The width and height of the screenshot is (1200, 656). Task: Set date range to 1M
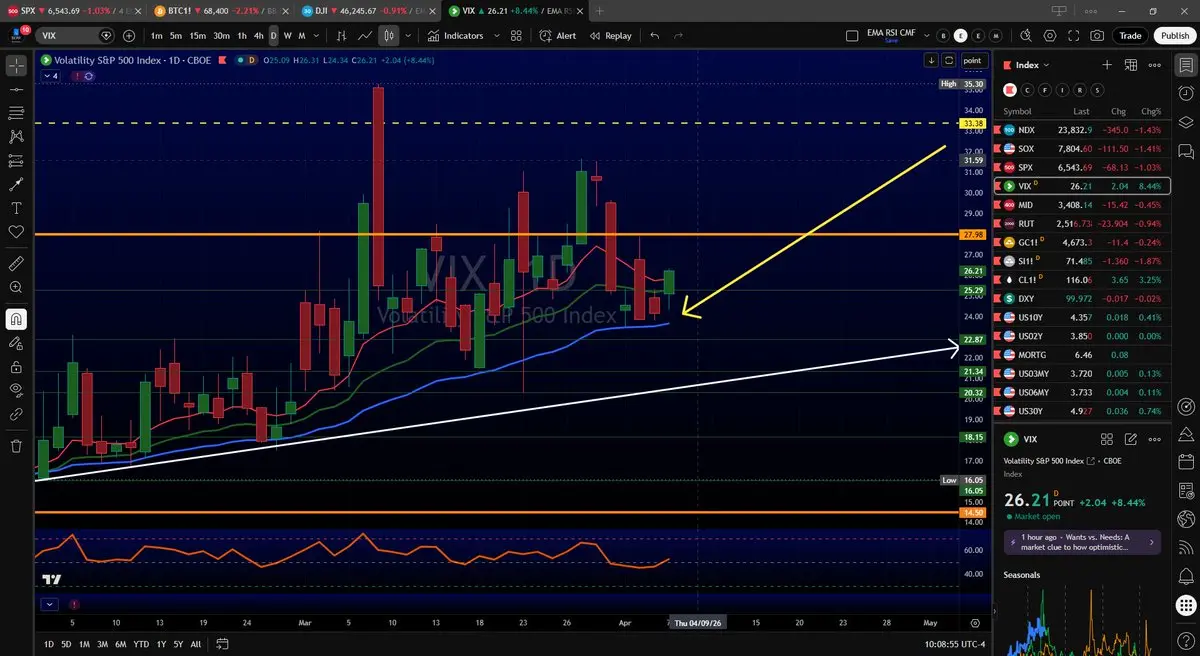click(85, 644)
